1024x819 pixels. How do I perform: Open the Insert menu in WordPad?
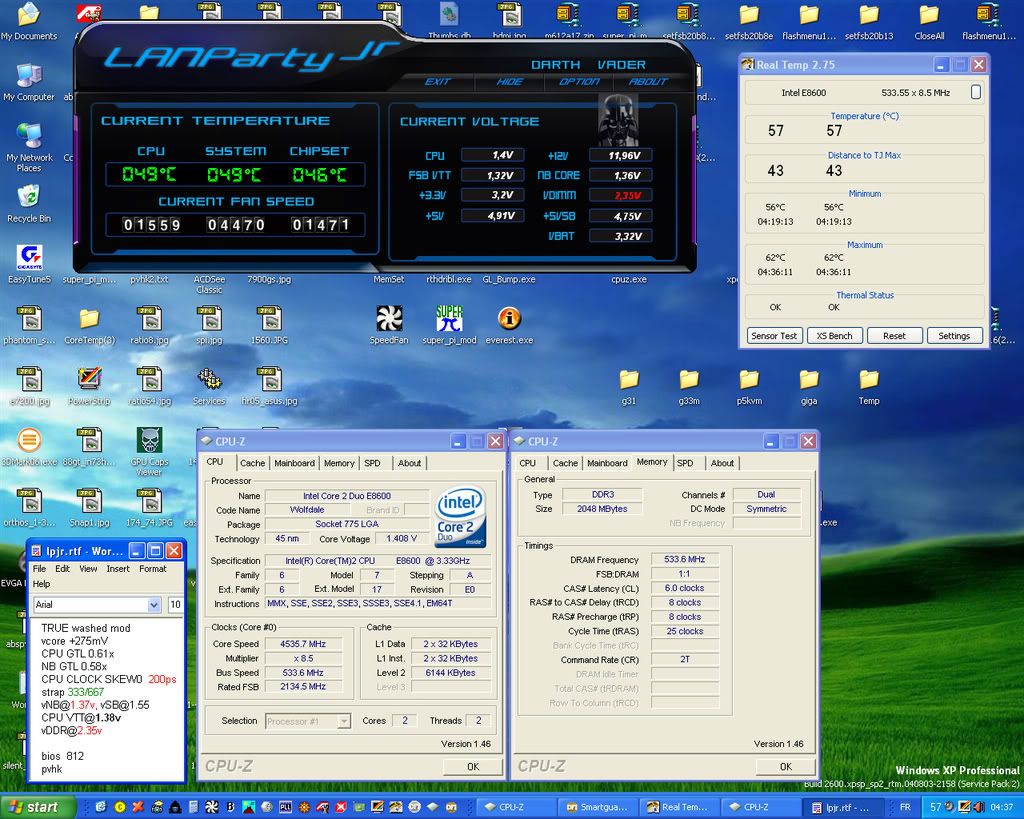tap(118, 569)
